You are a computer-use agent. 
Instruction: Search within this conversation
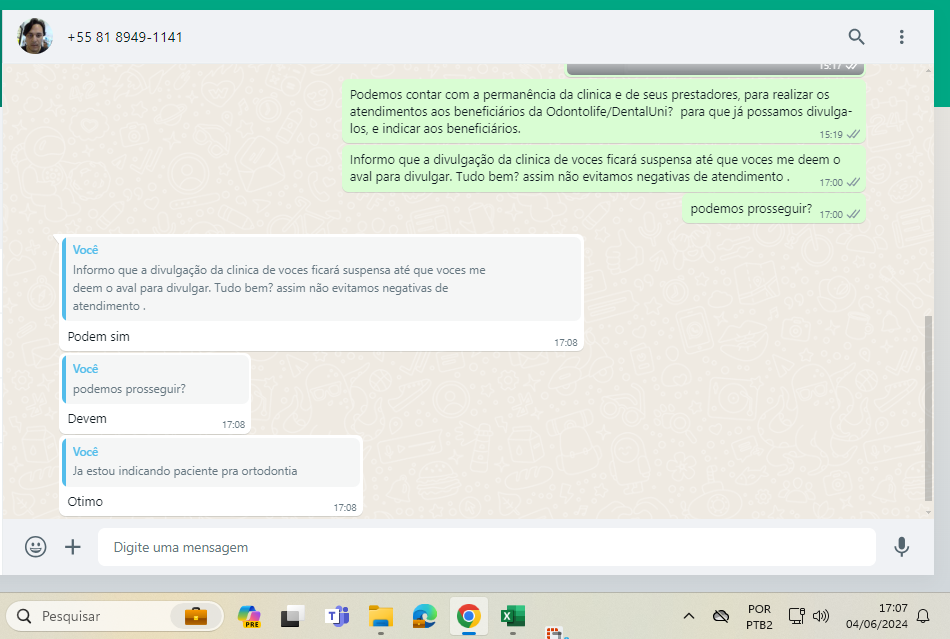pos(856,37)
